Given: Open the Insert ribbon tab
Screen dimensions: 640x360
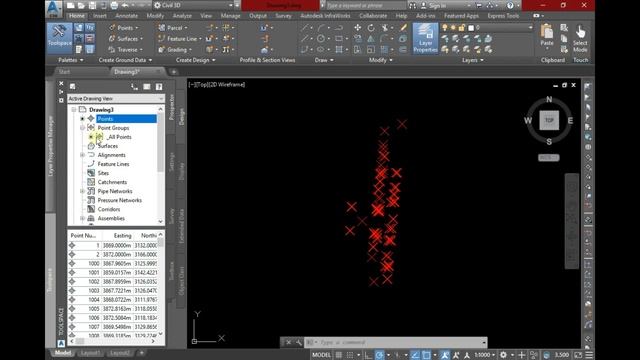Looking at the screenshot, I should point(100,16).
